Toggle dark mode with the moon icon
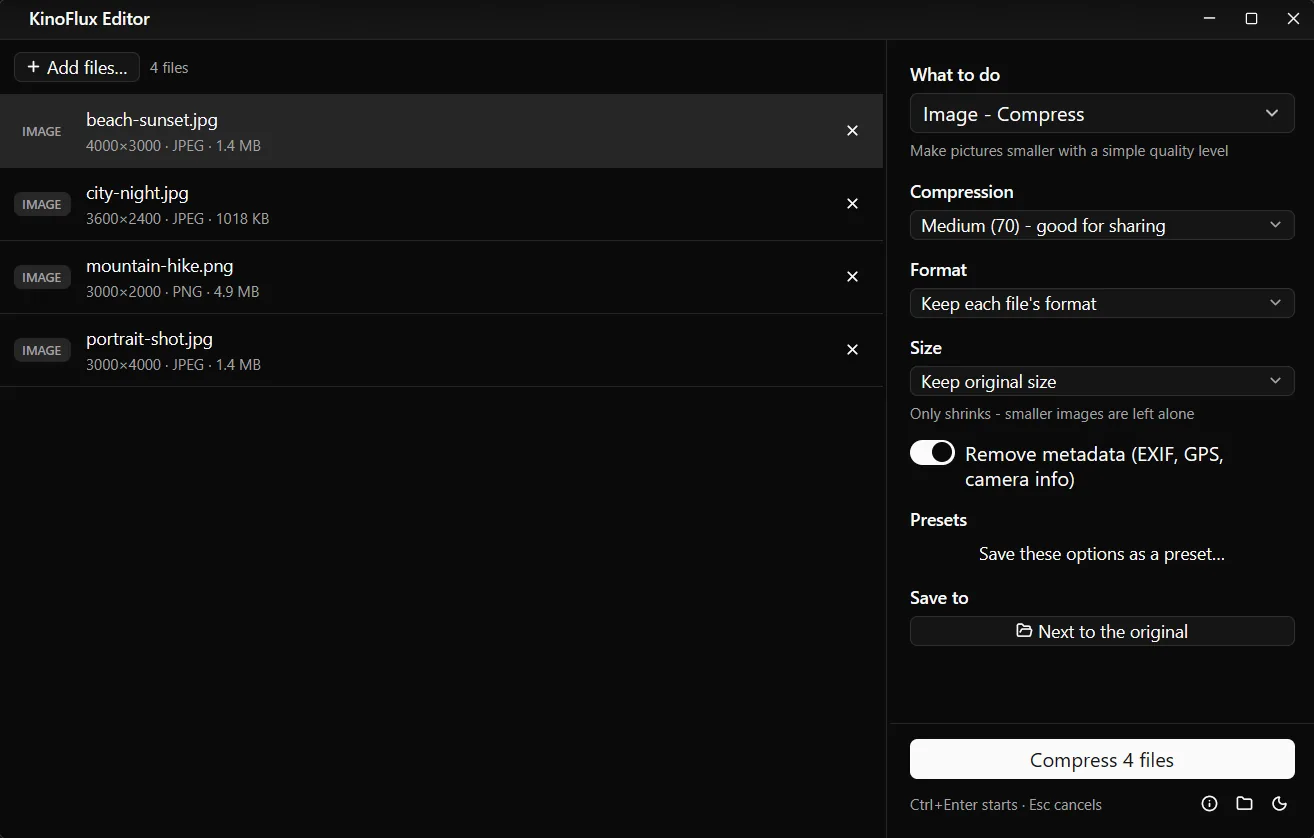 click(x=1279, y=804)
